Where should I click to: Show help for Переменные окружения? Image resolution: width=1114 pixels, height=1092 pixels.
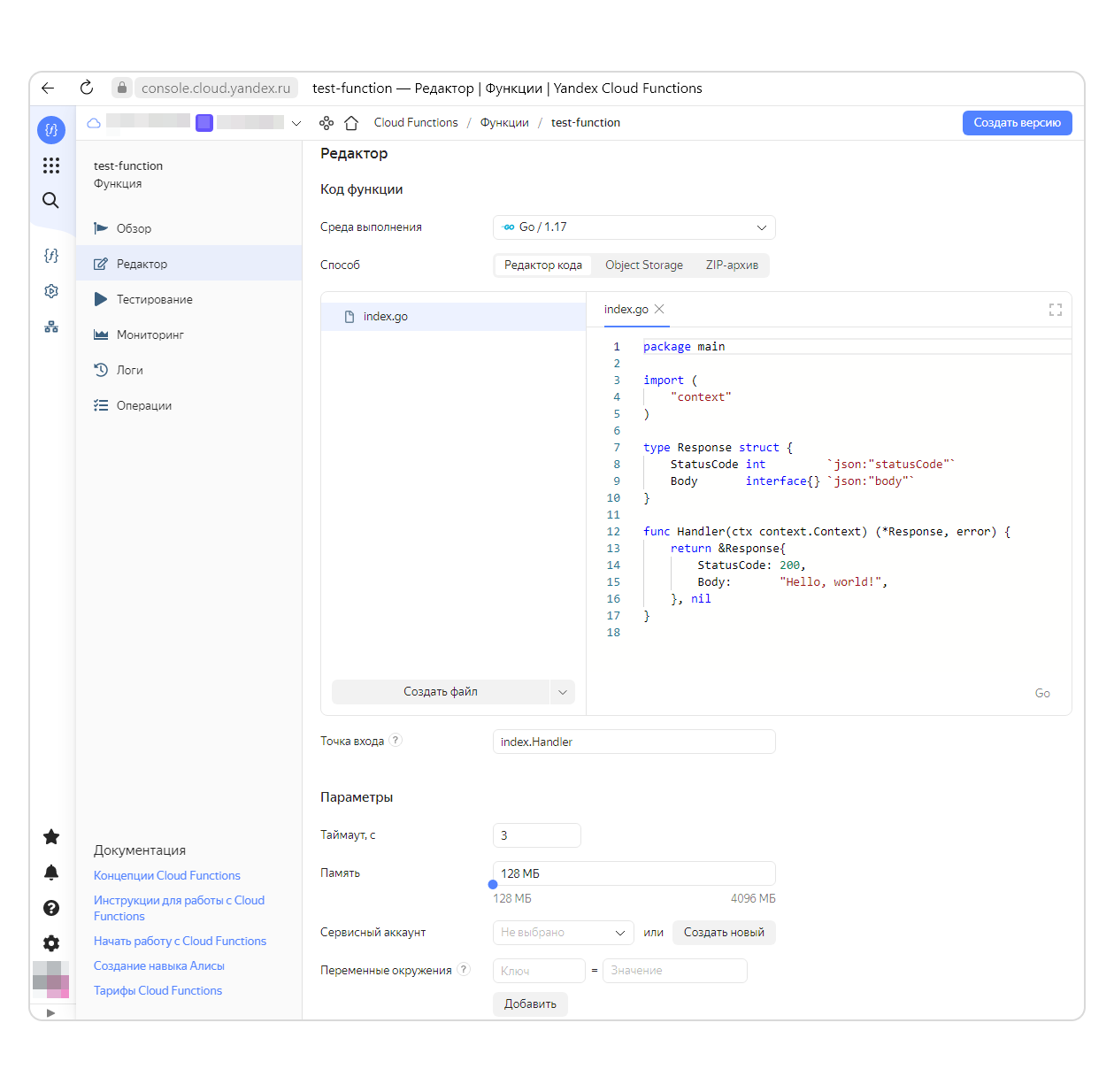[x=465, y=970]
